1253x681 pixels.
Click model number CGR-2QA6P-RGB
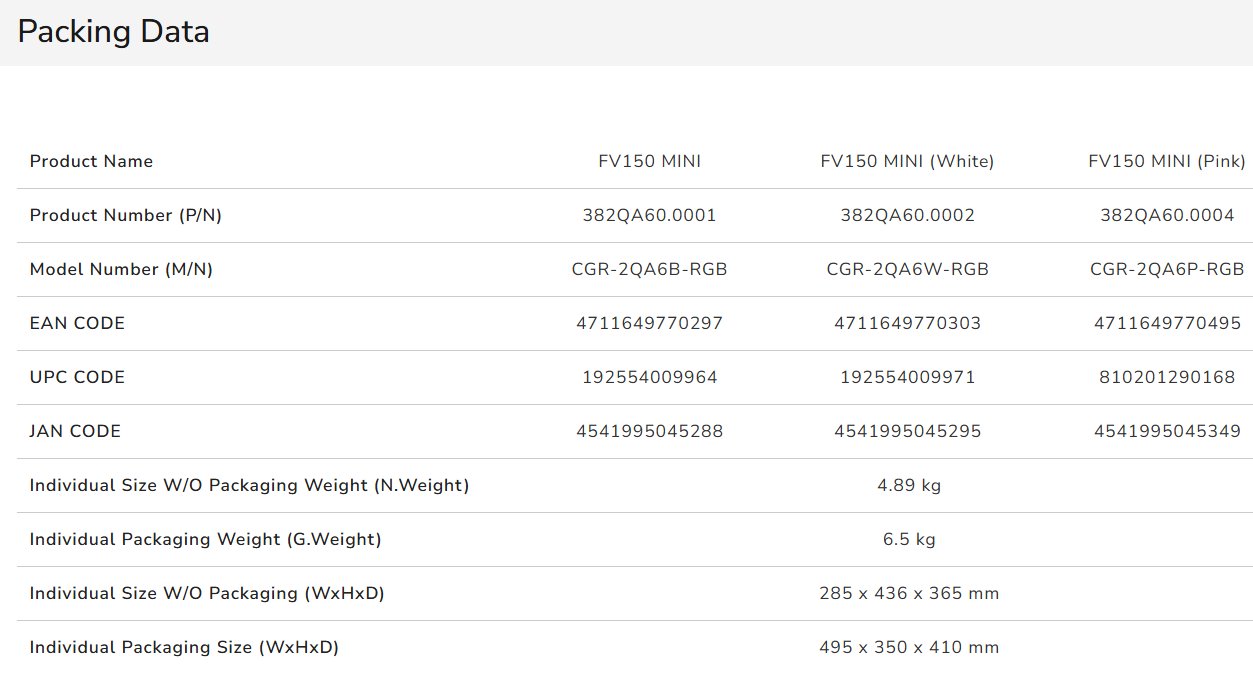click(x=1166, y=270)
